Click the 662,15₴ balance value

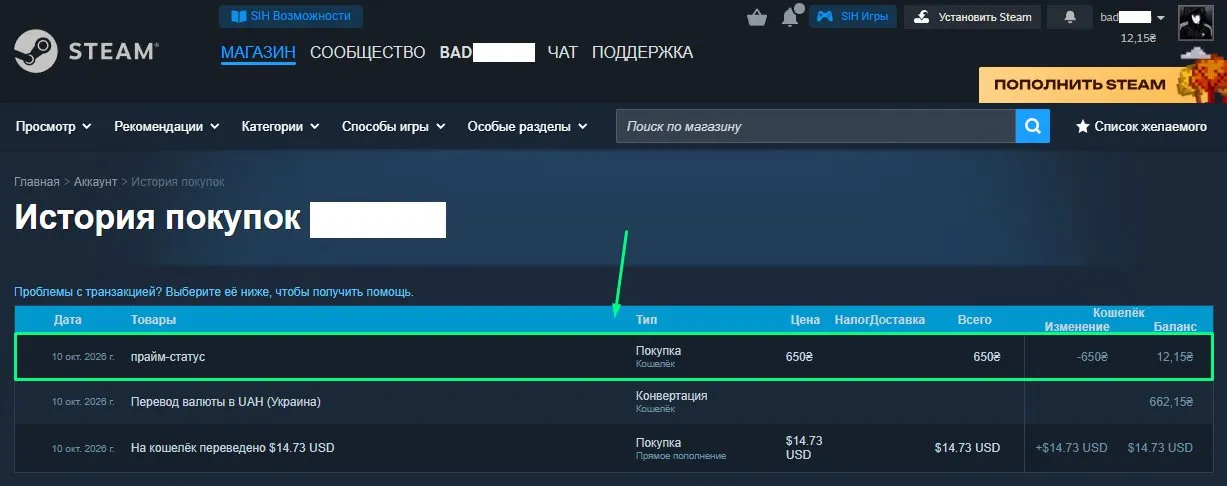pos(1171,402)
